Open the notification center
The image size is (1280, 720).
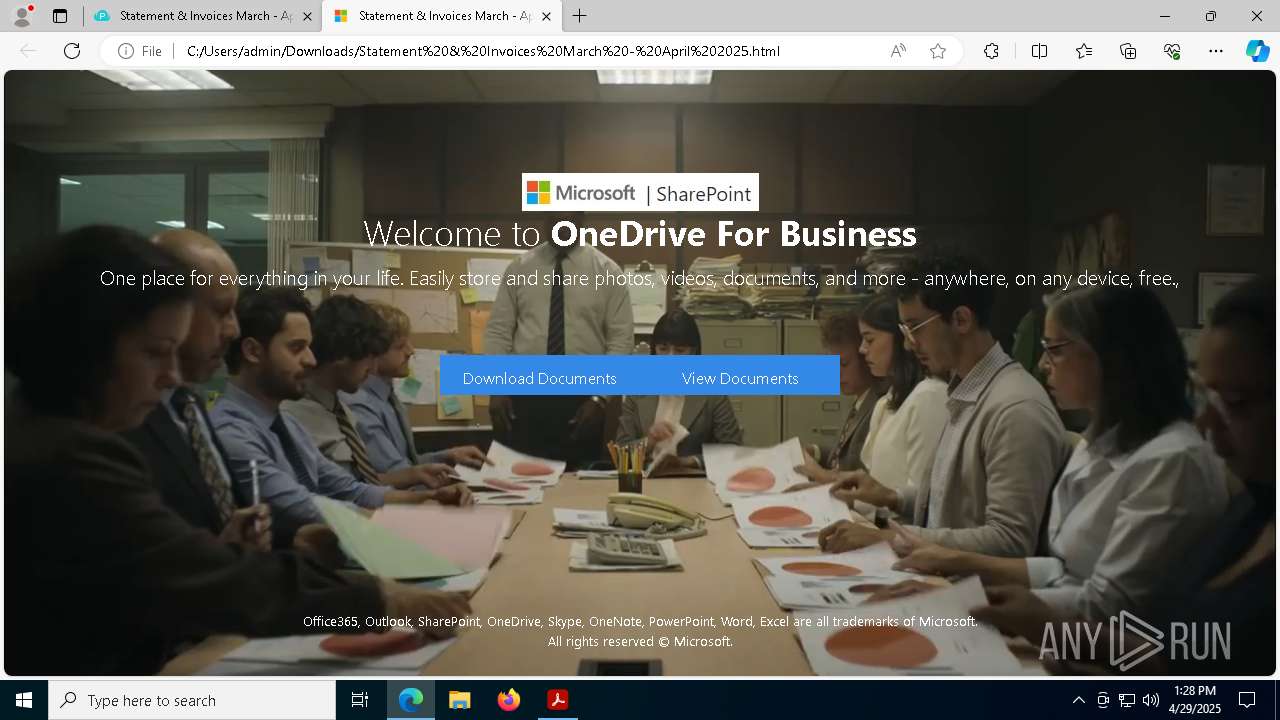(x=1247, y=700)
